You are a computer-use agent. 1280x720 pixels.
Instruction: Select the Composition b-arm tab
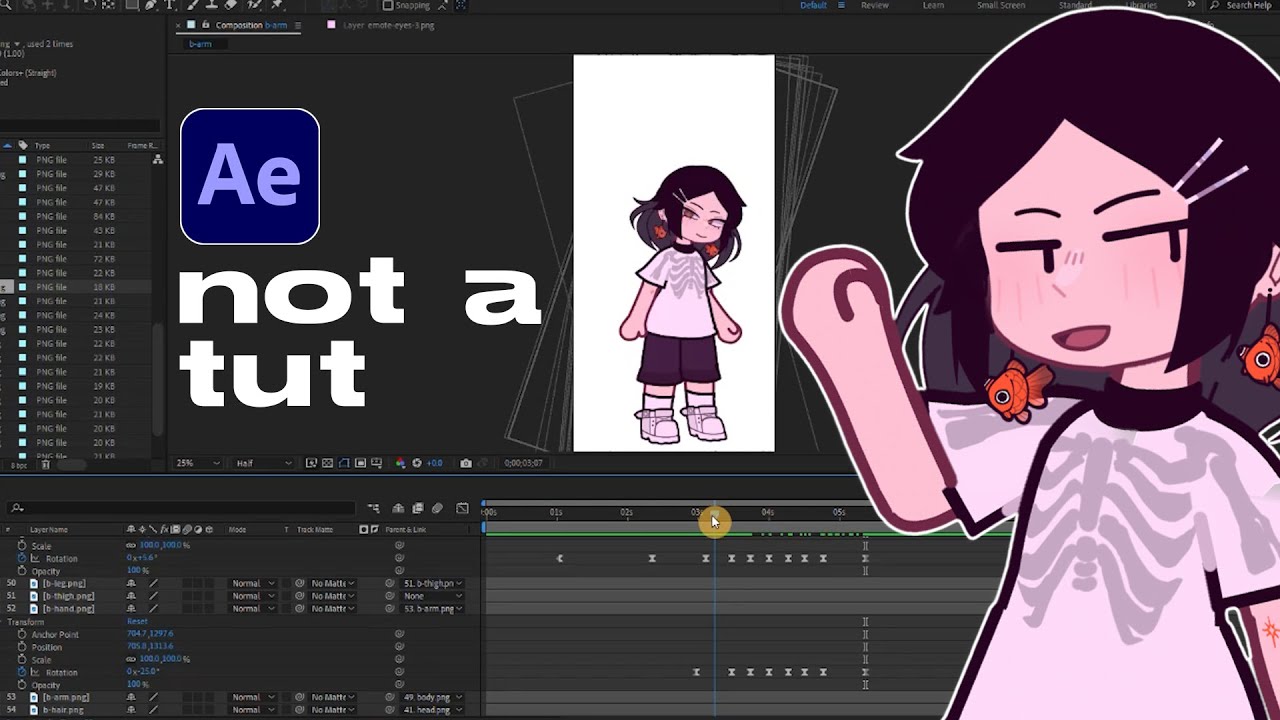[250, 25]
